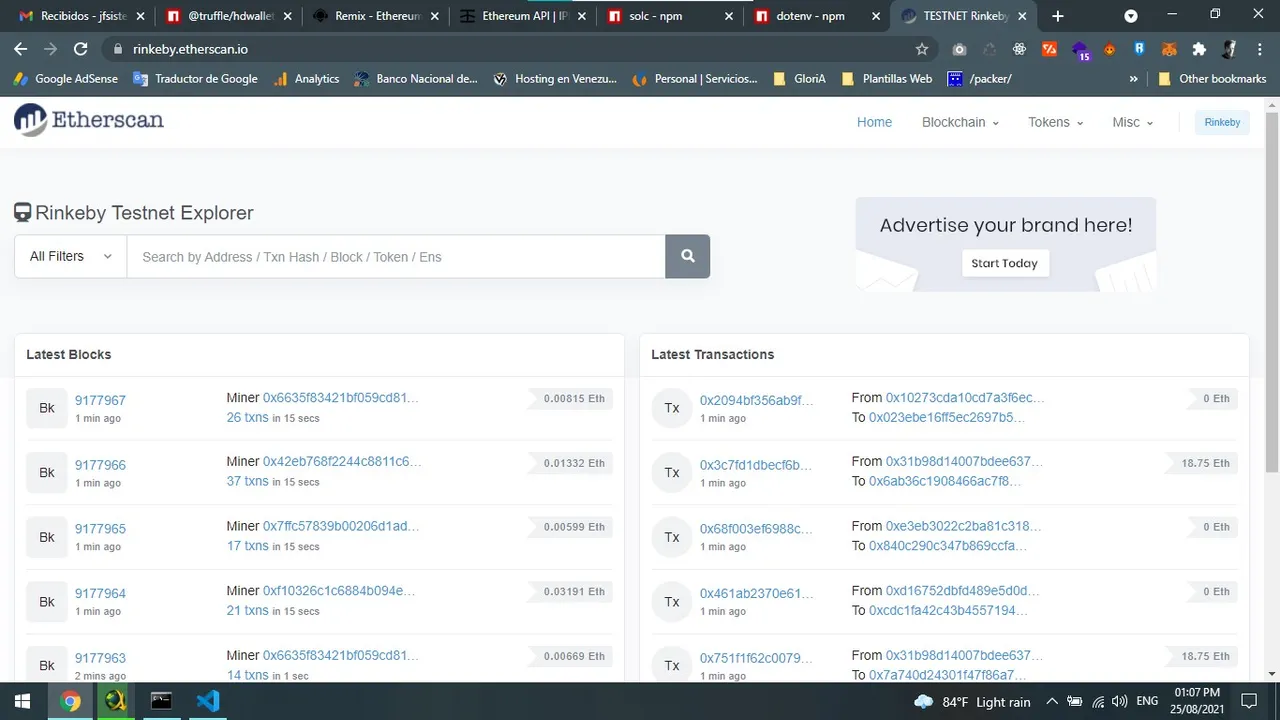Reload the page with refresh icon
The image size is (1280, 720).
(x=81, y=49)
